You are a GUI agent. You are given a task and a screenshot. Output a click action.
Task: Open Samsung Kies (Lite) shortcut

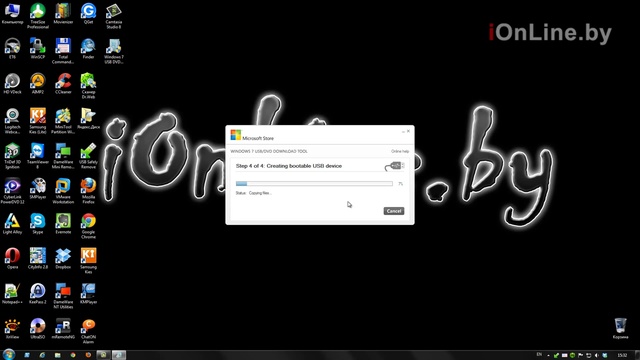click(x=38, y=121)
